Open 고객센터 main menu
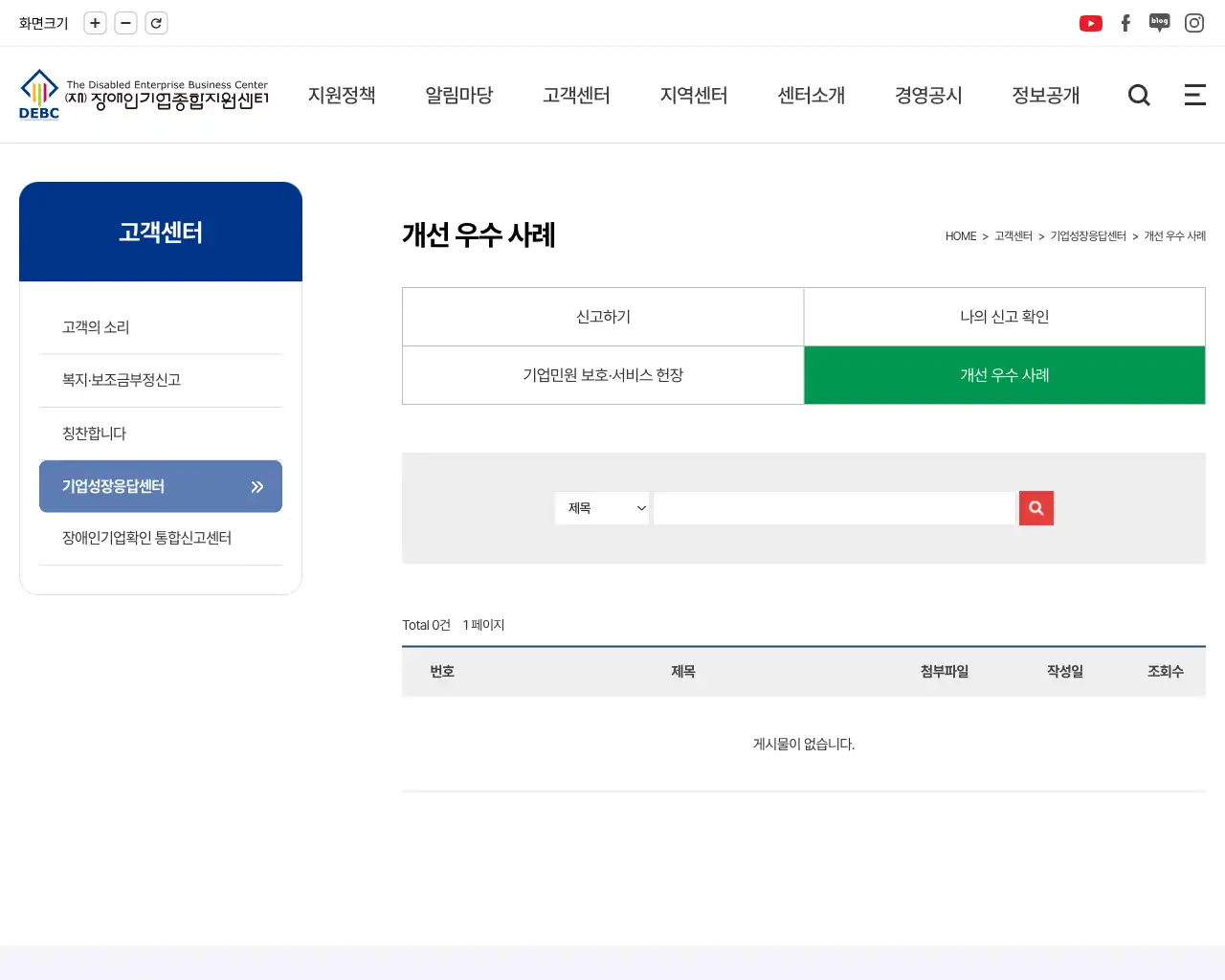 click(576, 95)
